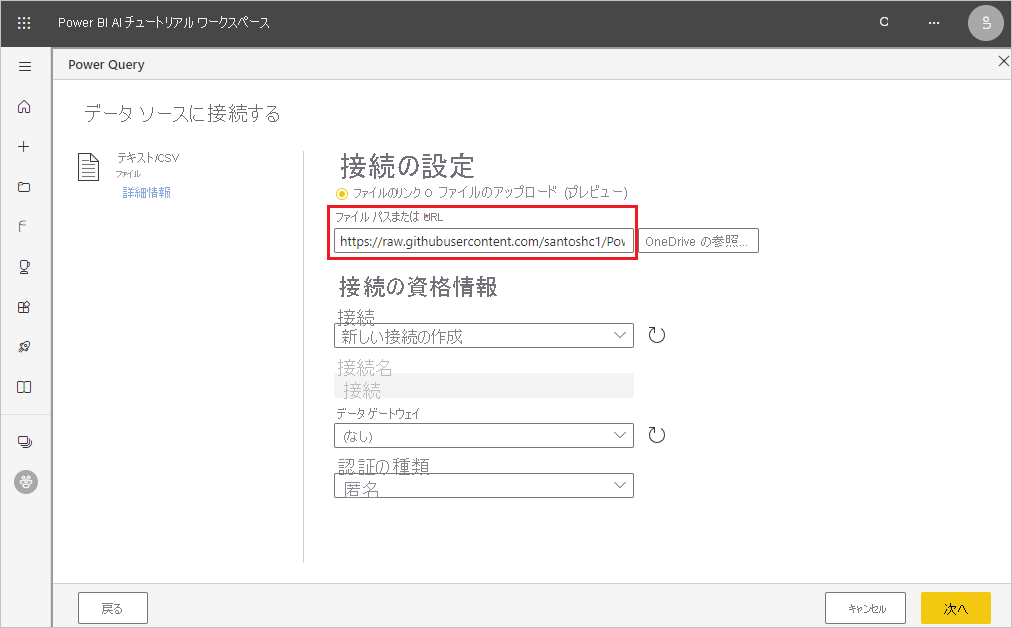
Task: Open the data hub icon below Browse
Action: pyautogui.click(x=23, y=227)
